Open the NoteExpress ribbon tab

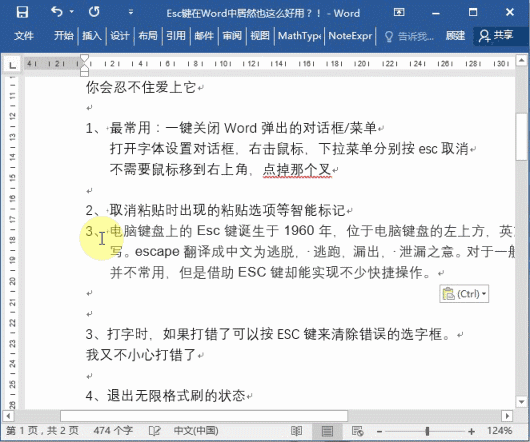tap(350, 35)
